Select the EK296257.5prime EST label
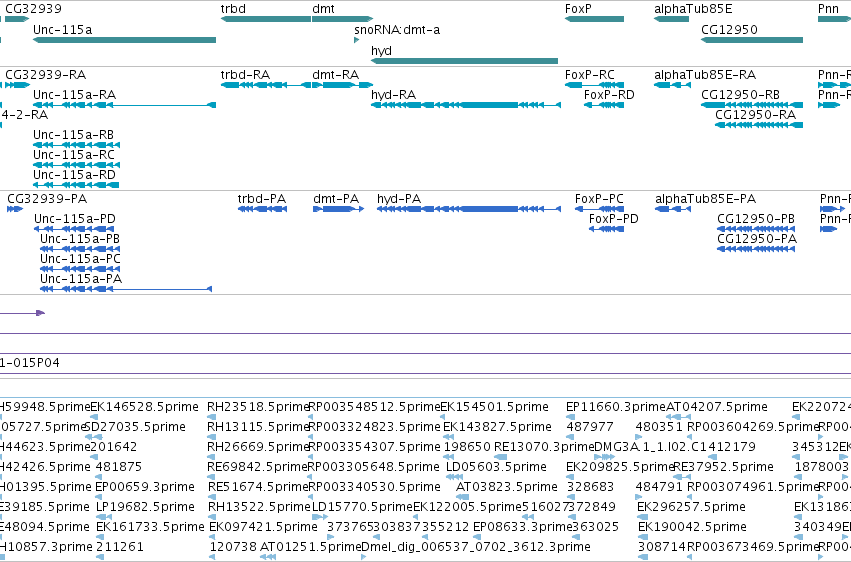851x562 pixels. click(x=691, y=507)
